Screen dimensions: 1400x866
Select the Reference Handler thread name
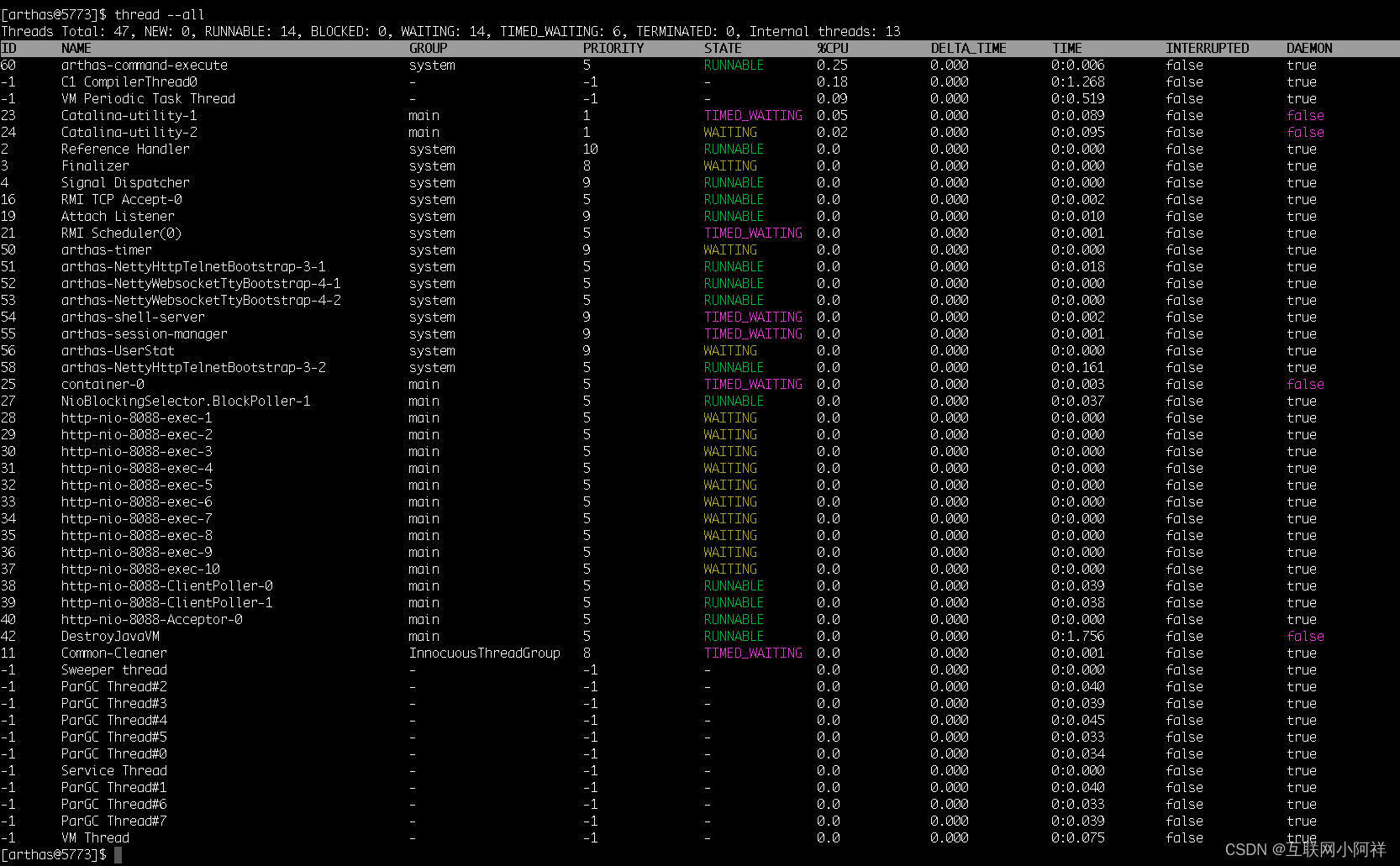[x=125, y=149]
